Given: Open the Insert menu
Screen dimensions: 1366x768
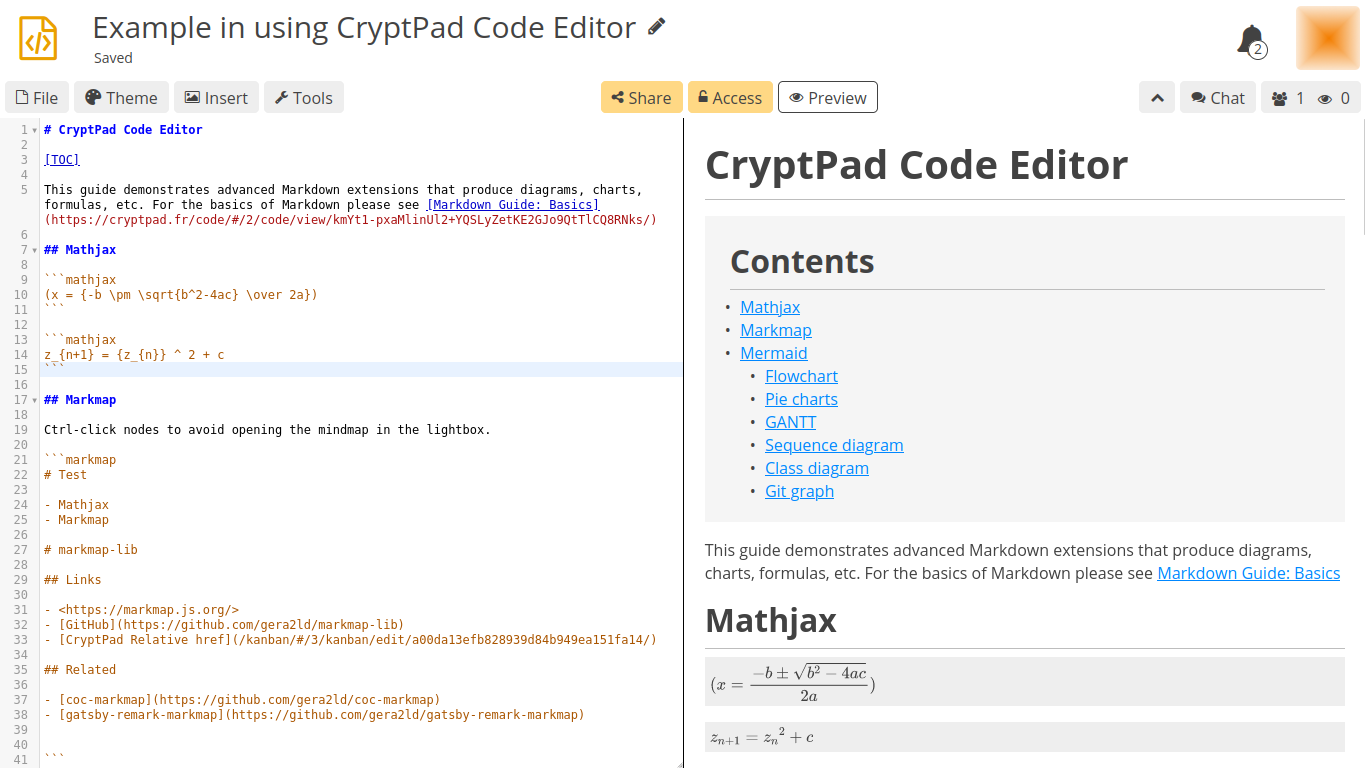Looking at the screenshot, I should (x=216, y=98).
